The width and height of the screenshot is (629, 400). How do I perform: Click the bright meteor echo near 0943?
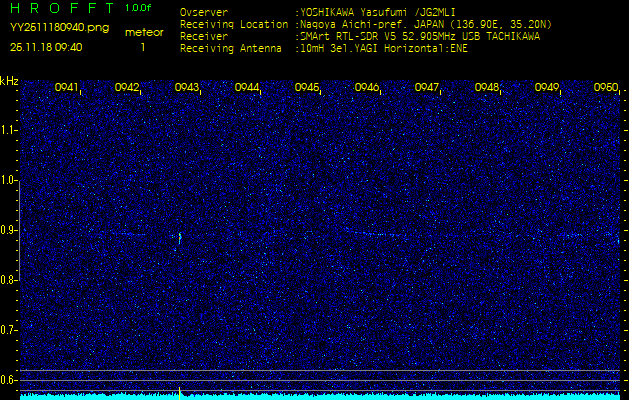[179, 237]
